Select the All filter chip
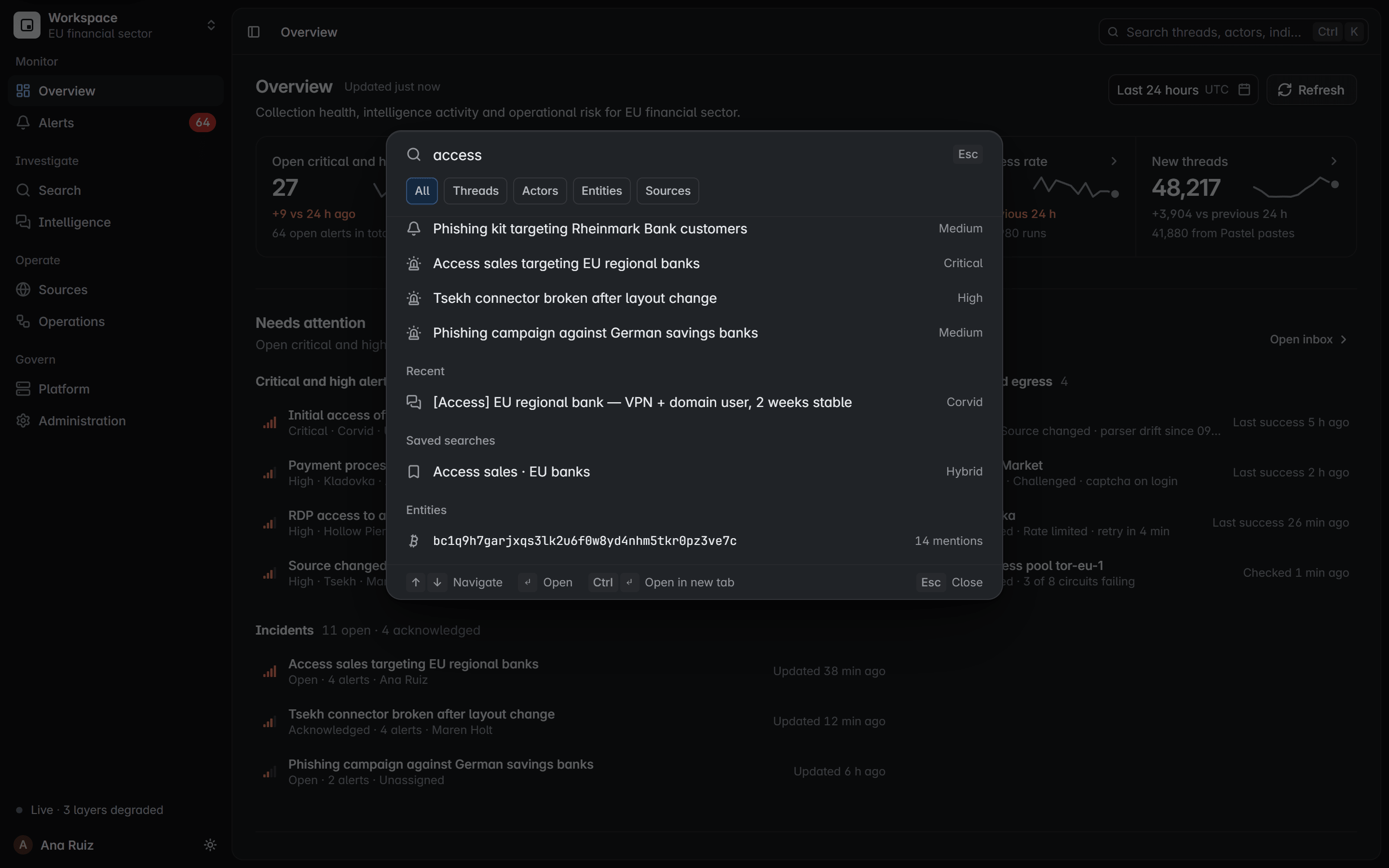The height and width of the screenshot is (868, 1389). pyautogui.click(x=422, y=190)
